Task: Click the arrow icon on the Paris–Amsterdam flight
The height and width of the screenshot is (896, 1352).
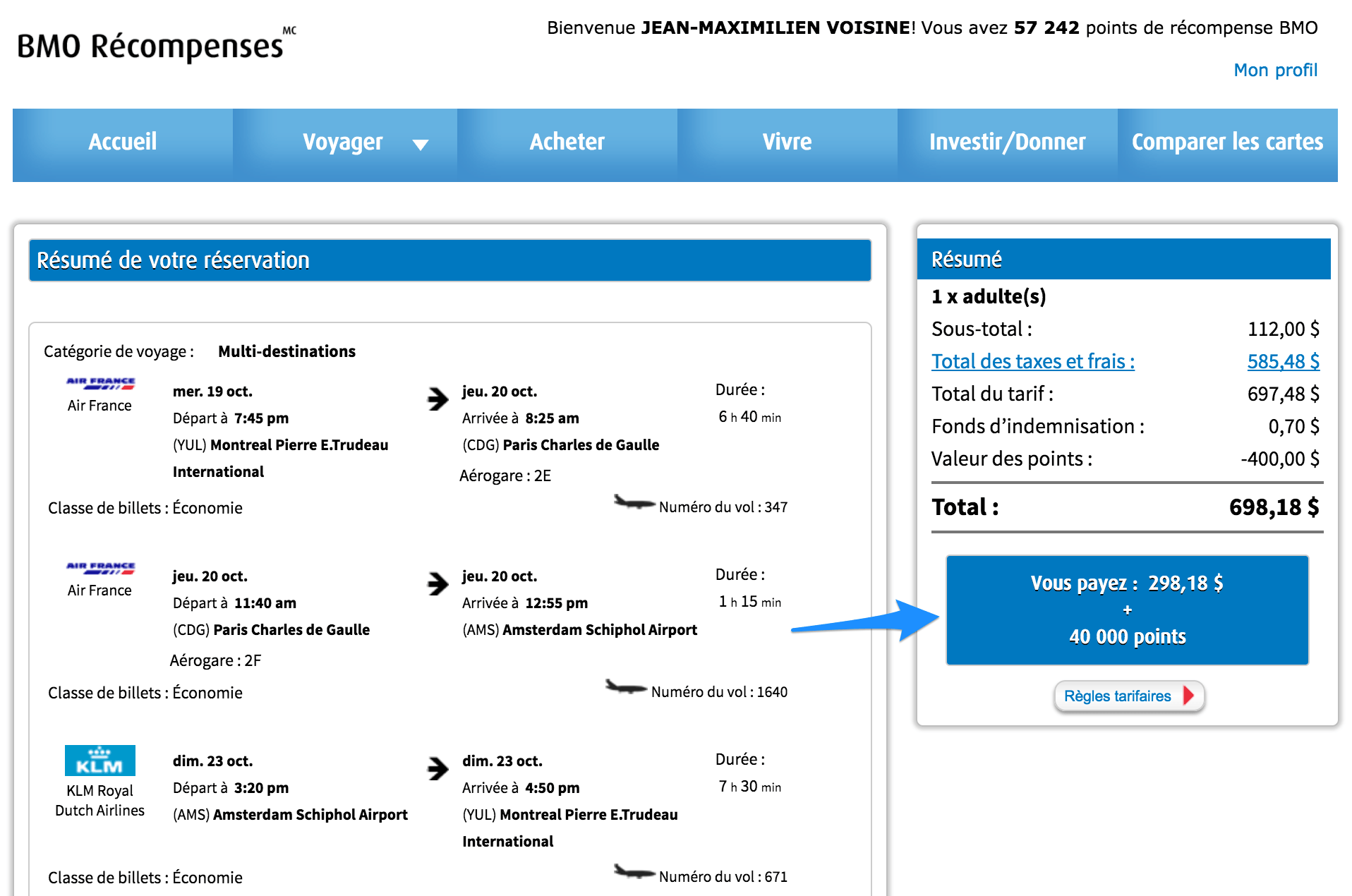Action: tap(437, 583)
